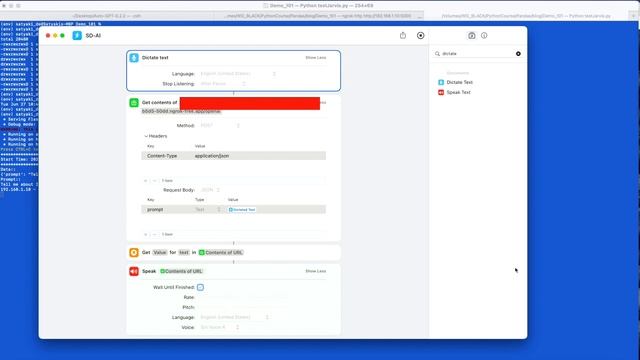Open the Type dropdown for prompt row
Screen dimensions: 640x360
207,209
